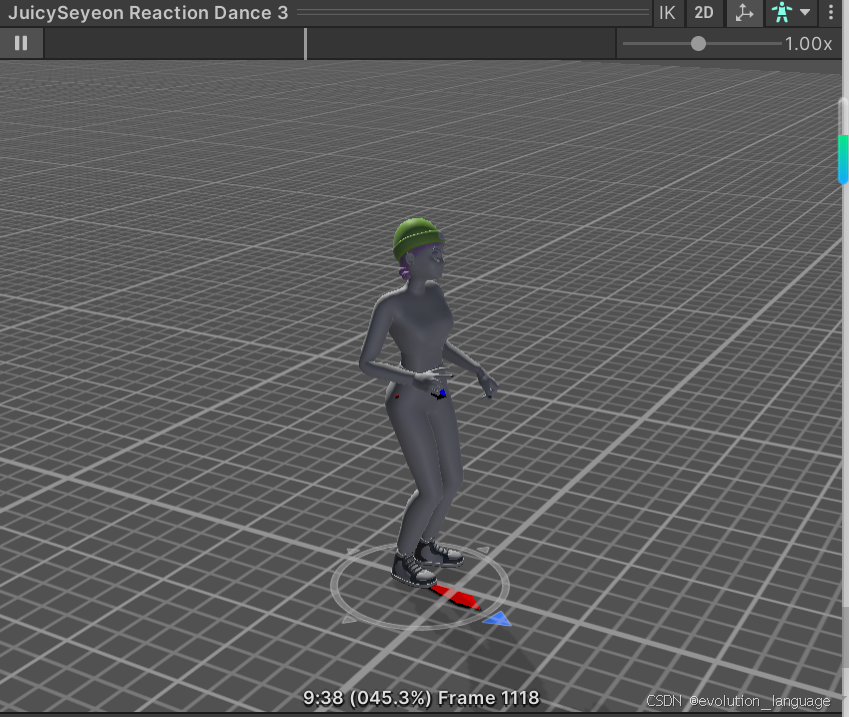The image size is (849, 717).
Task: Open the avatar selection dropdown arrow
Action: click(x=805, y=12)
